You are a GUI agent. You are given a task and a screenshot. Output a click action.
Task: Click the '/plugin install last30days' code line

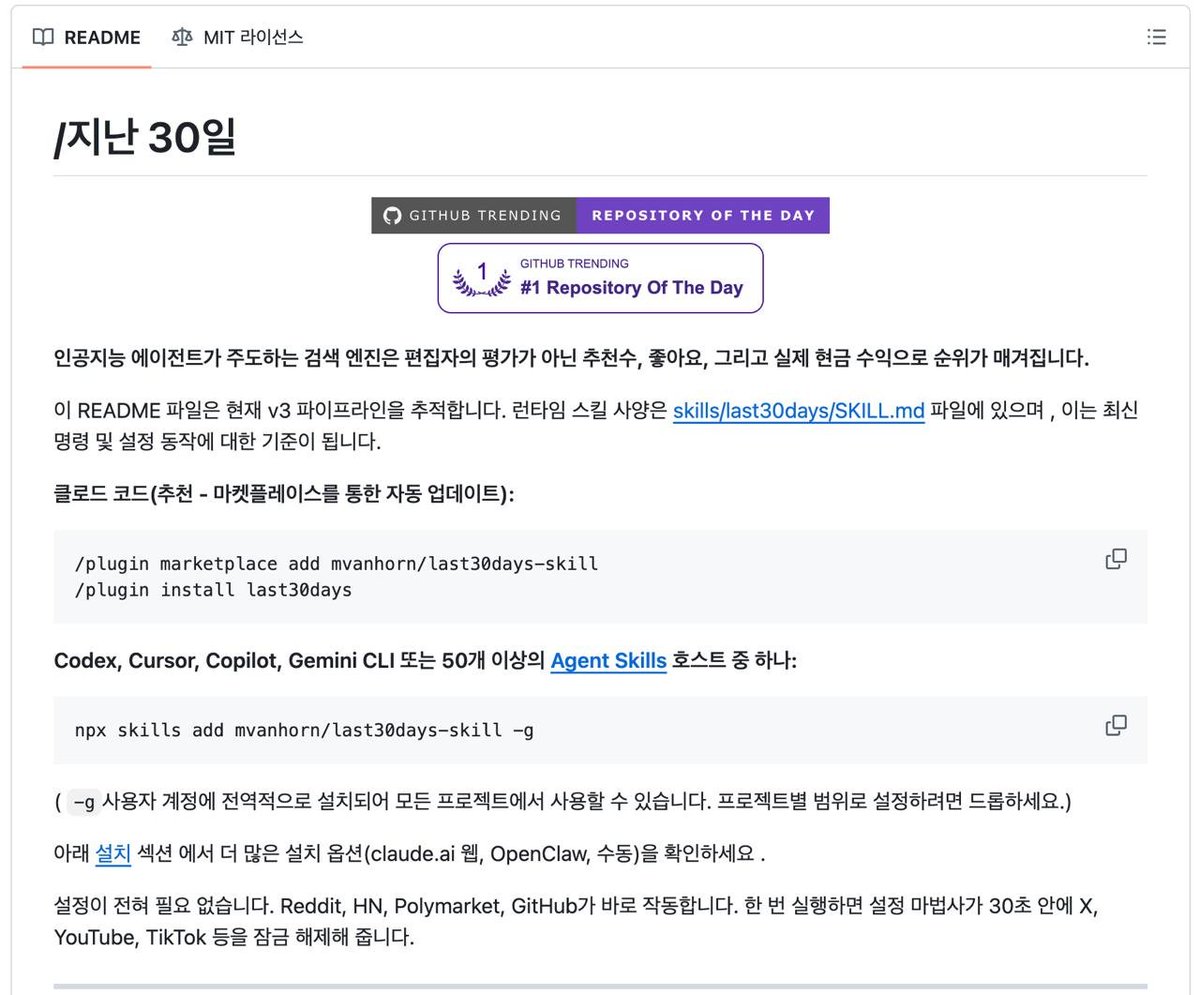213,589
